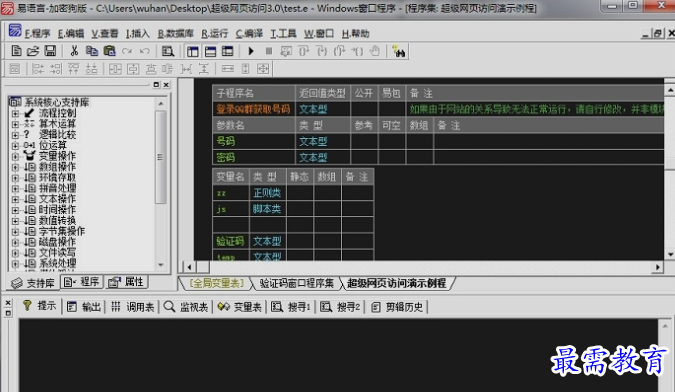Switch to the 监视表 output tab
Screen dimensions: 675x392
[x=186, y=307]
